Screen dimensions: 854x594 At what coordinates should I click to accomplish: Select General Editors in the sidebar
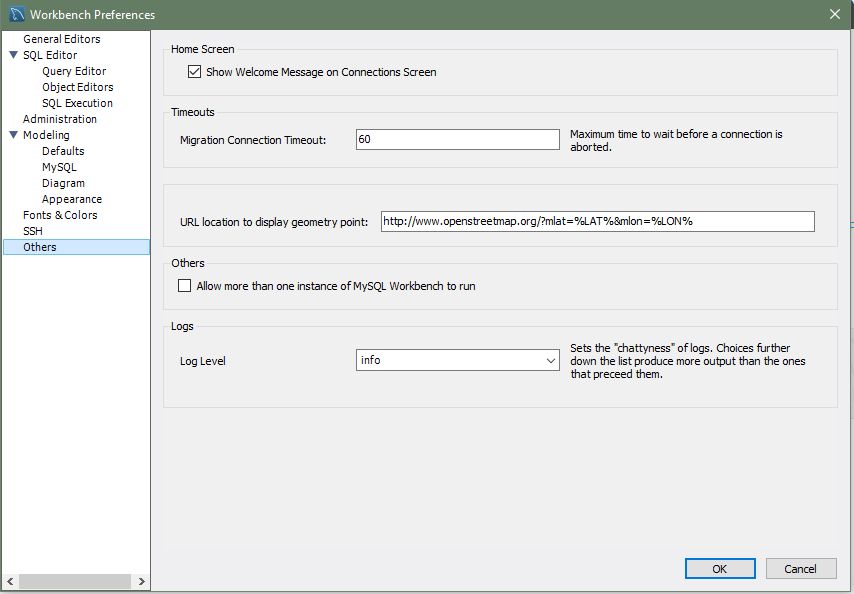click(x=61, y=39)
